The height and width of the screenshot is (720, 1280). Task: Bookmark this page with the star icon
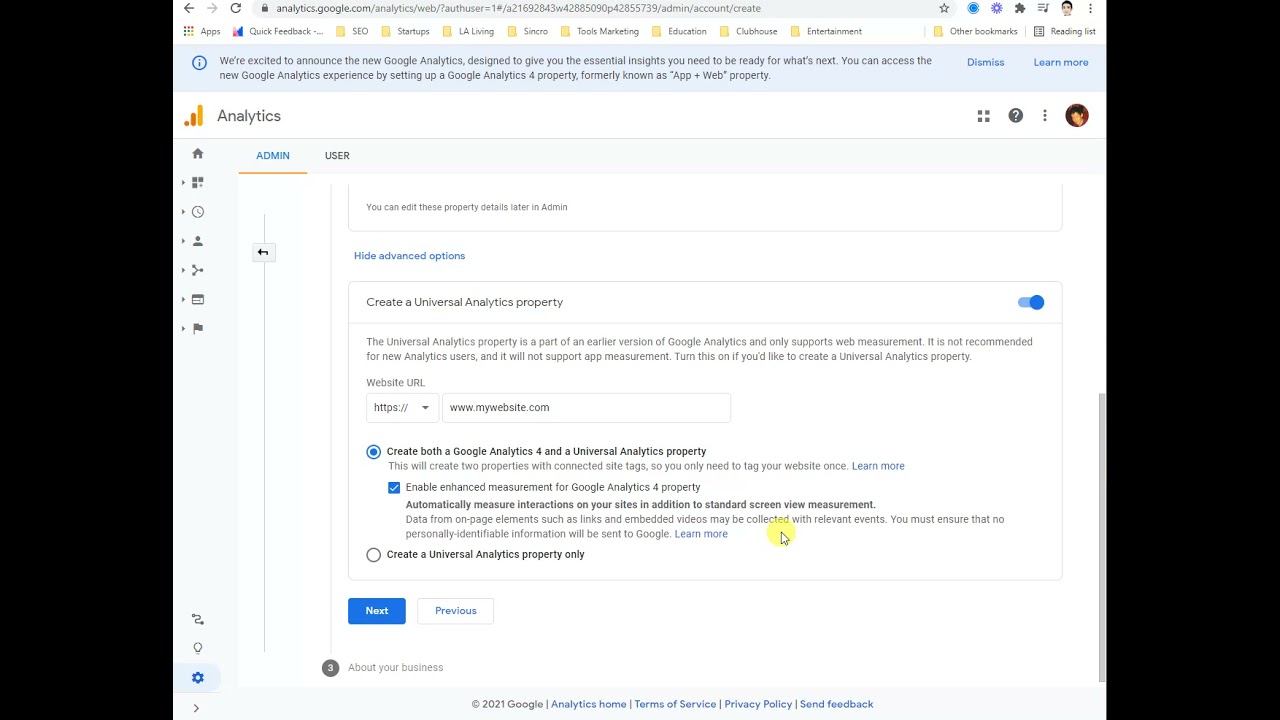(944, 8)
